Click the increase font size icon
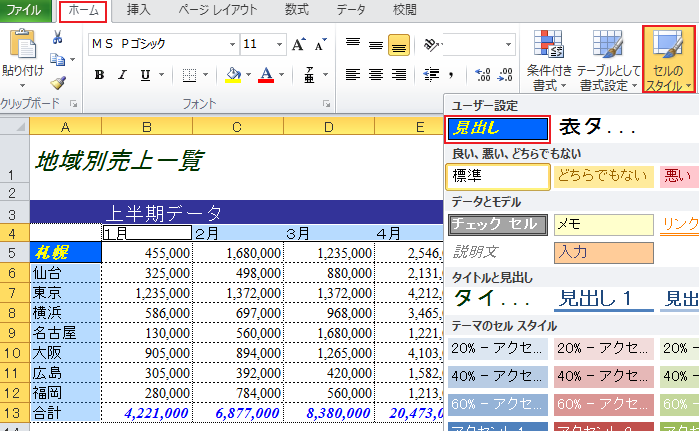This screenshot has height=431, width=699. [298, 44]
